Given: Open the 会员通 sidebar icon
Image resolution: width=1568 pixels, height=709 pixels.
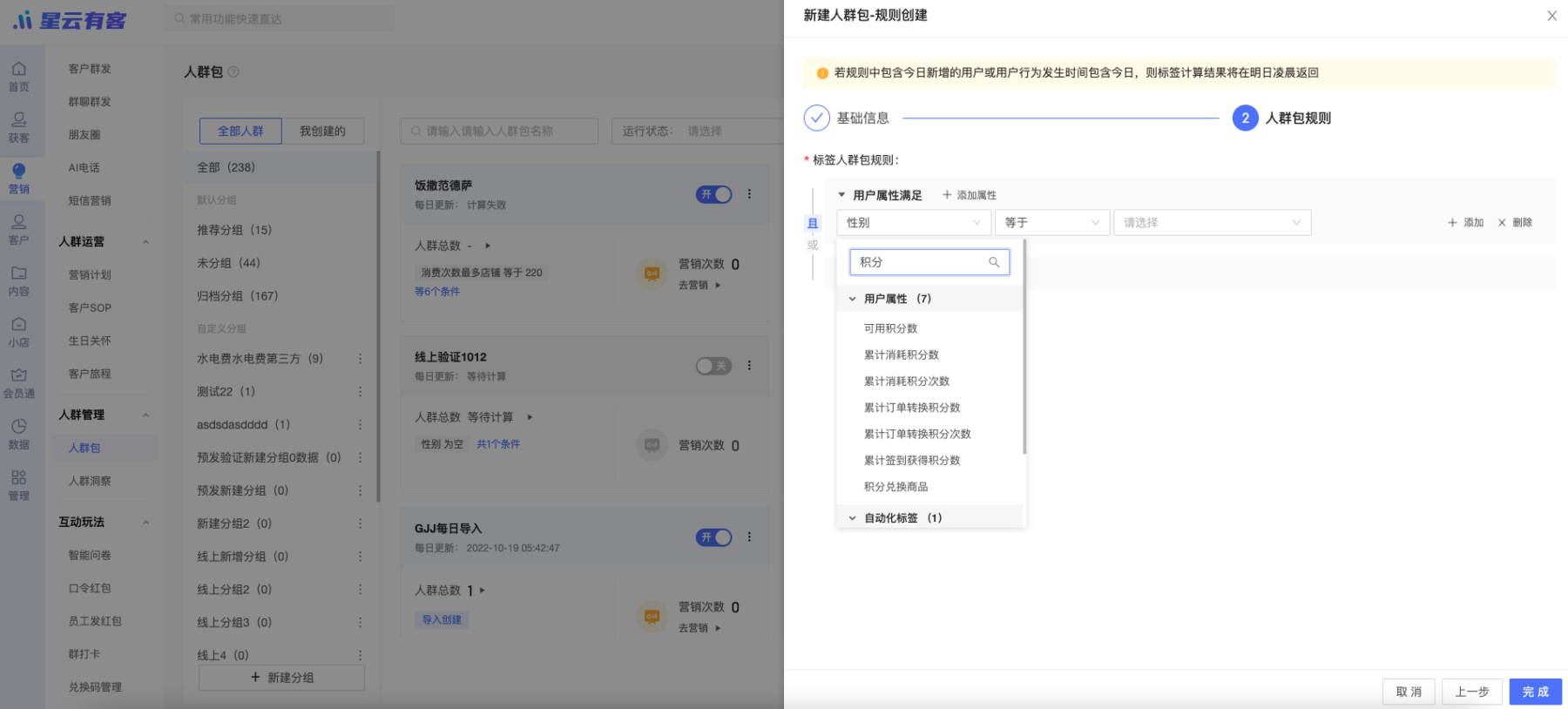Looking at the screenshot, I should 19,383.
